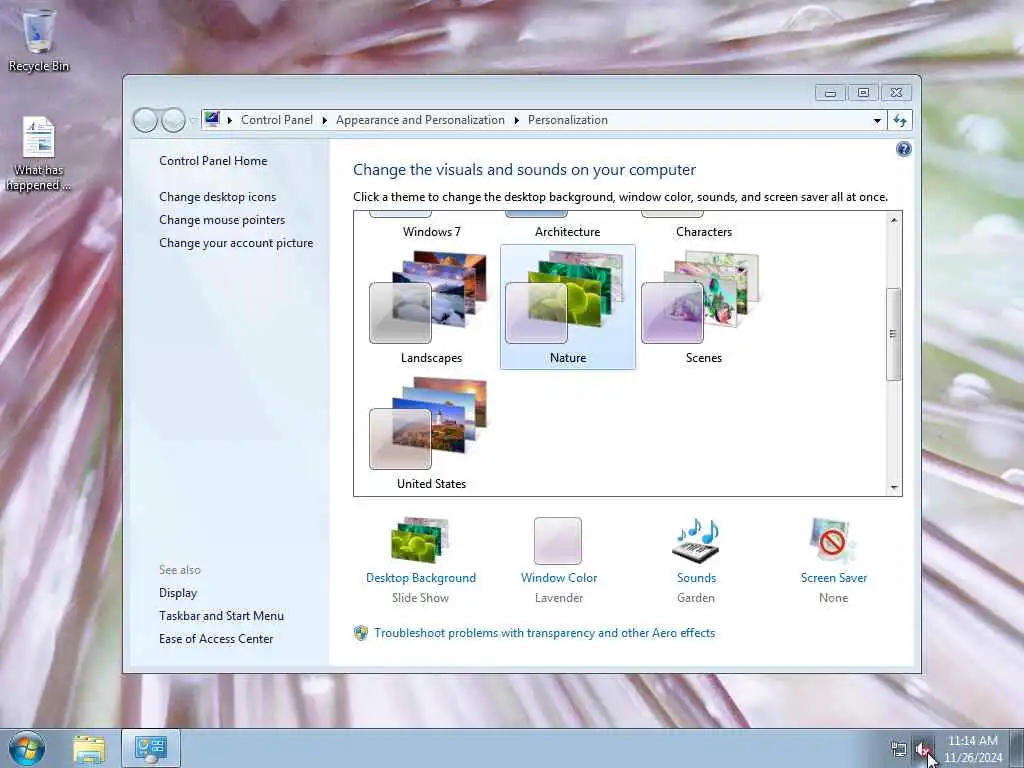
Task: Click the Forward navigation button
Action: 173,120
